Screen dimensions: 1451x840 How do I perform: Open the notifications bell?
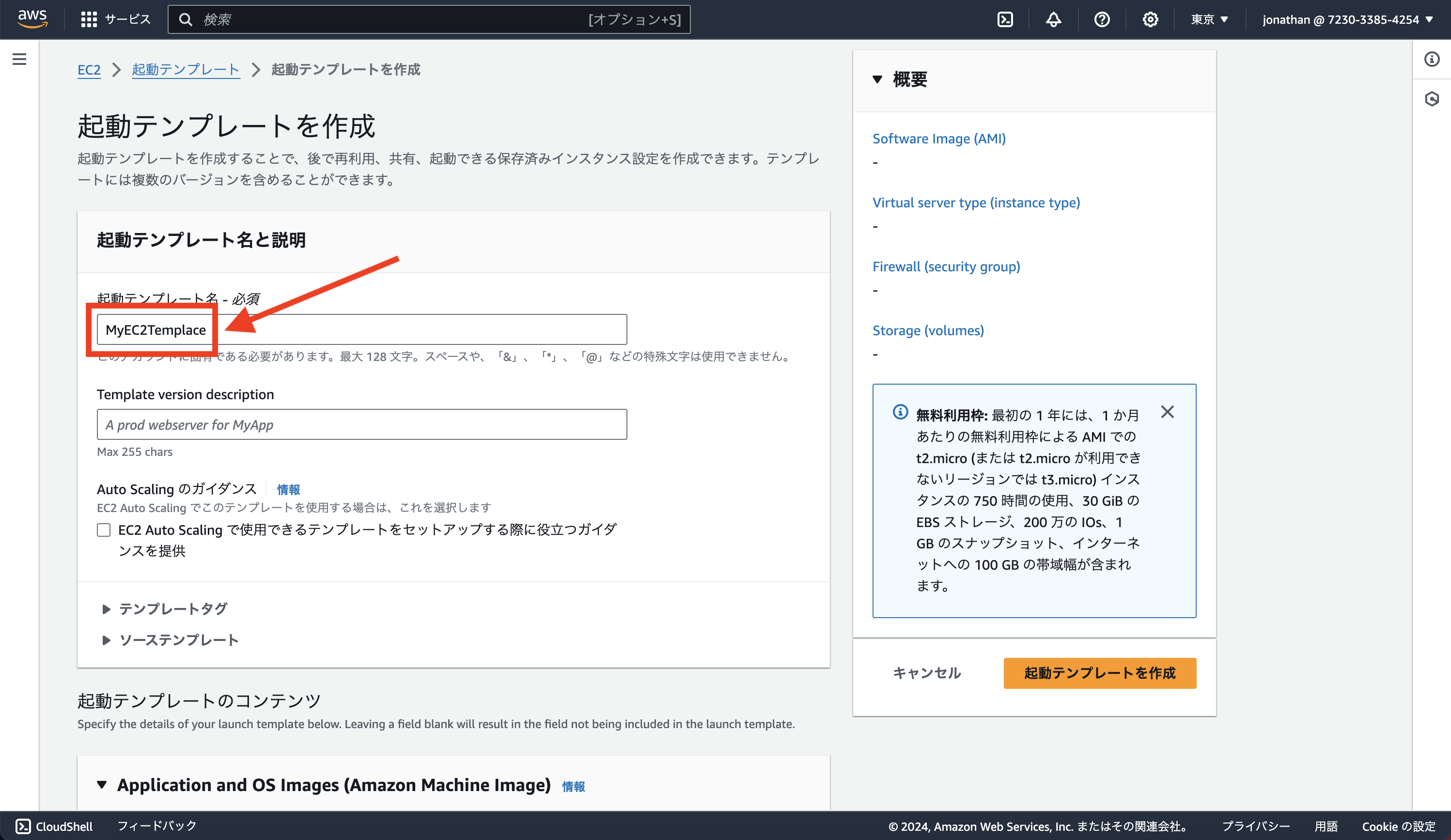(1053, 19)
